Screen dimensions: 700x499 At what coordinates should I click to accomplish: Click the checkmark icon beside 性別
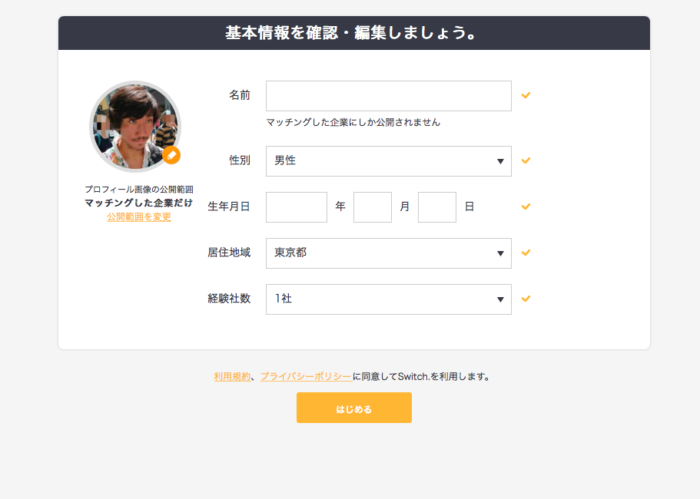(x=526, y=160)
